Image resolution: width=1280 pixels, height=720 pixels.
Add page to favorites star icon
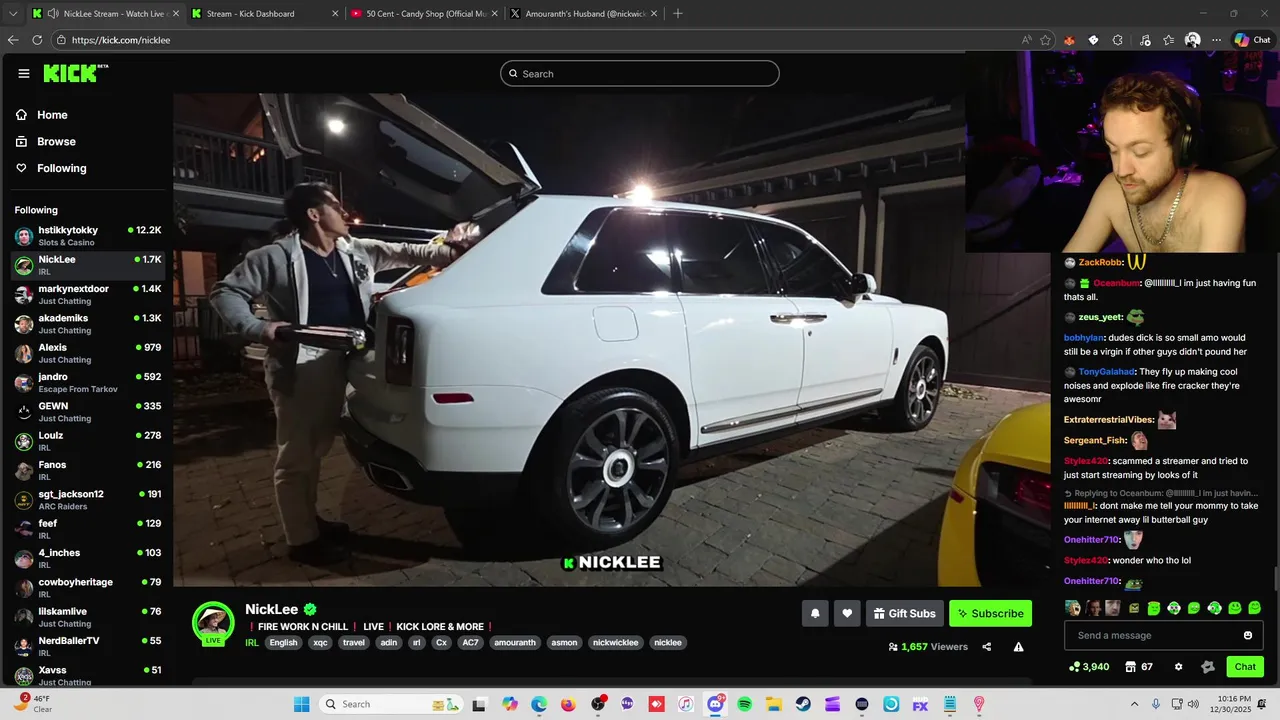[1046, 40]
